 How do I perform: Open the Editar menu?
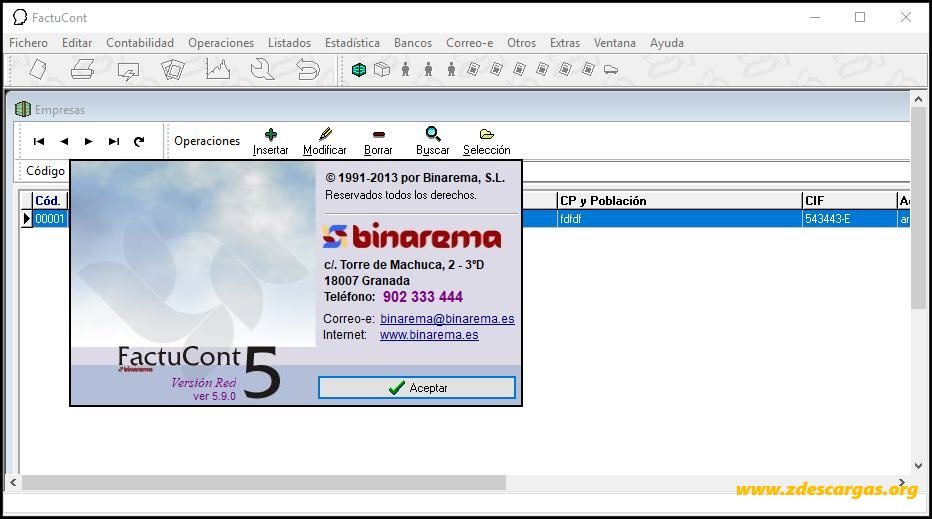click(x=77, y=43)
